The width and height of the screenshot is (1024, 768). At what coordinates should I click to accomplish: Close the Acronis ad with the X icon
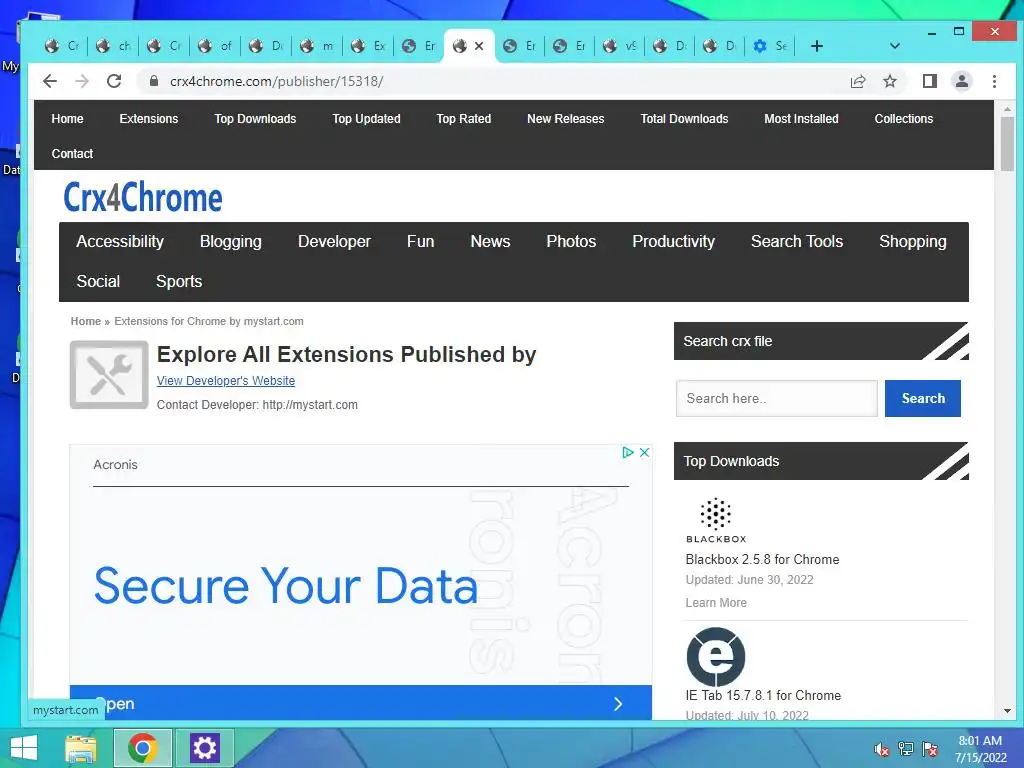tap(644, 452)
